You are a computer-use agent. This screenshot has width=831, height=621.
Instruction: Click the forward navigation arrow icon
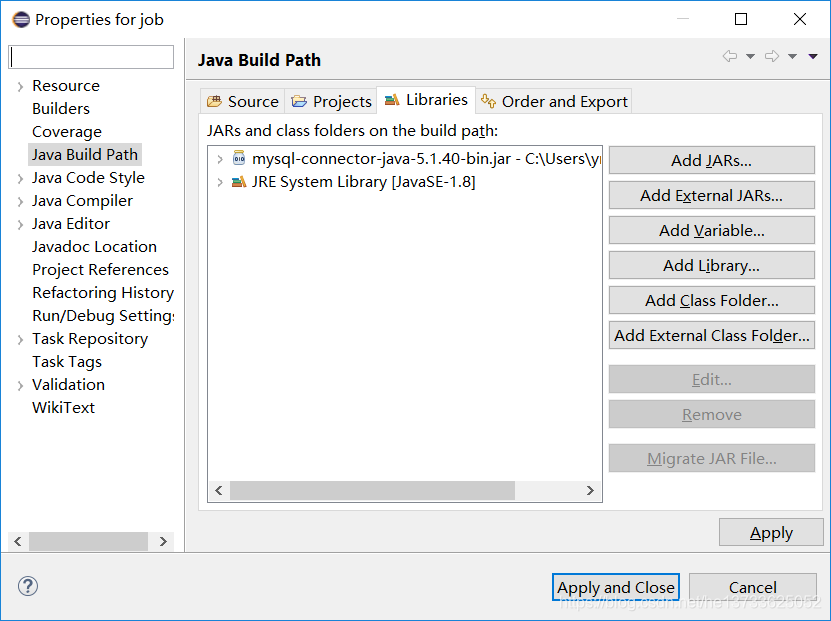coord(772,56)
